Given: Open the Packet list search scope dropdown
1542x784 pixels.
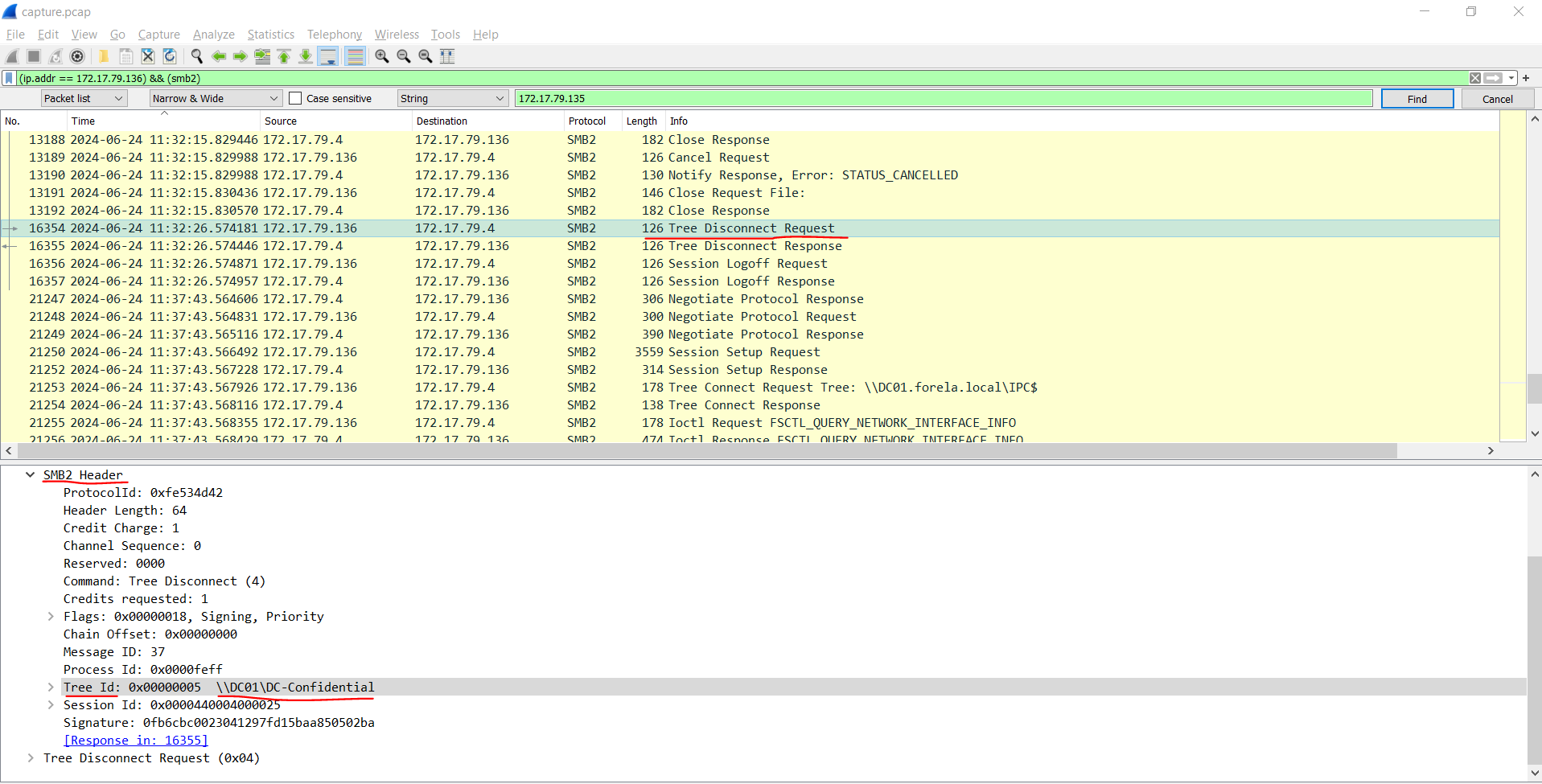Looking at the screenshot, I should (84, 99).
